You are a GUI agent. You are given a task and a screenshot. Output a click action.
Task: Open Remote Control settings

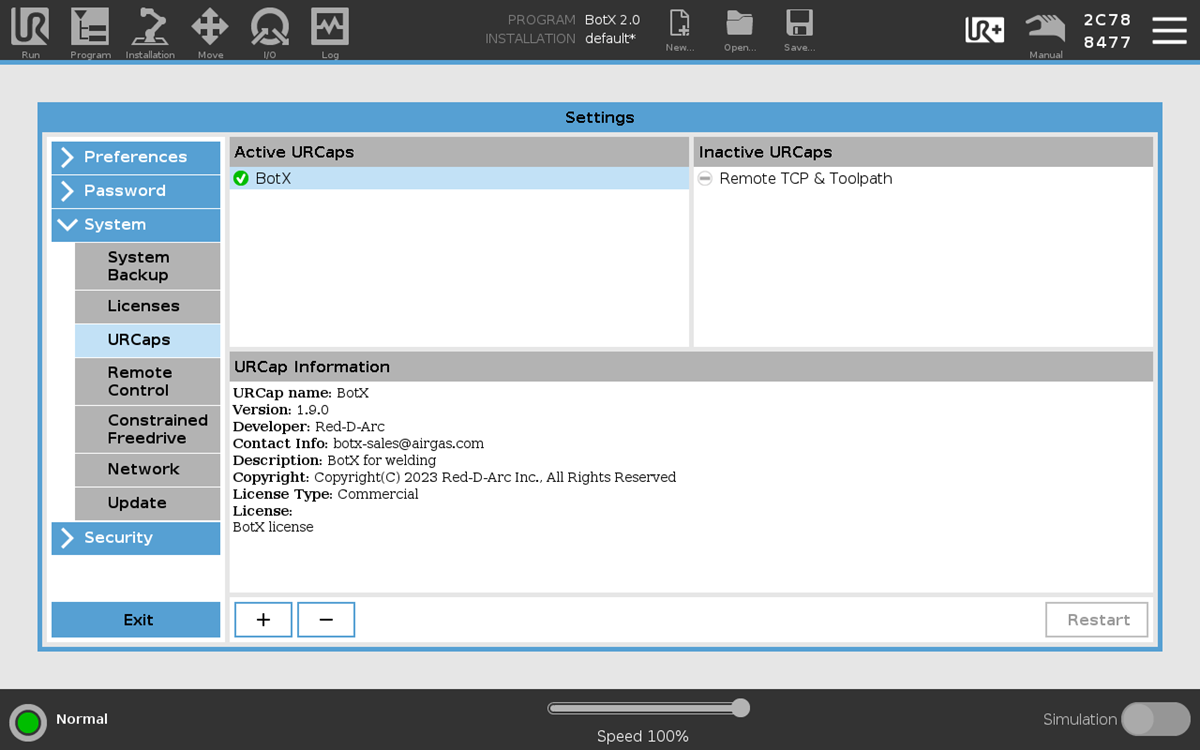point(147,381)
